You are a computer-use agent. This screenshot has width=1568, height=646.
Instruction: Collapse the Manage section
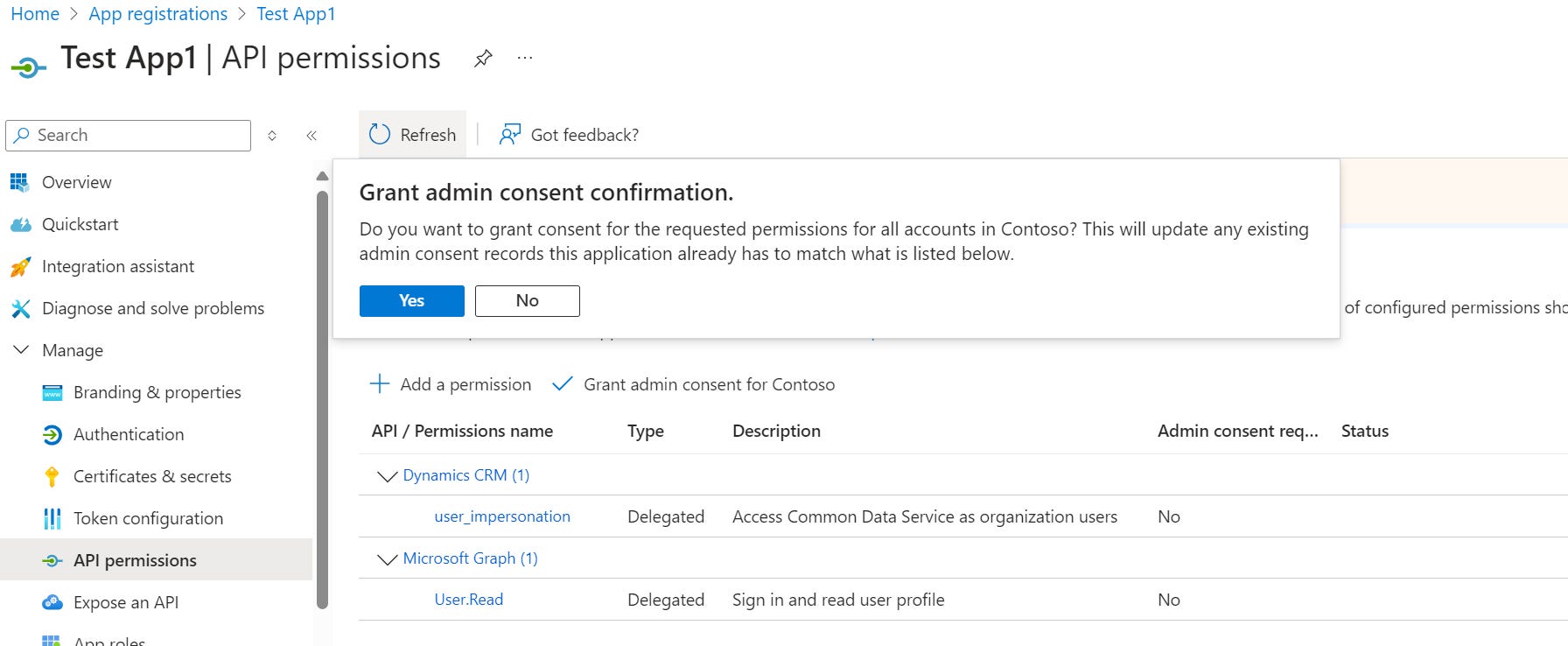[21, 350]
